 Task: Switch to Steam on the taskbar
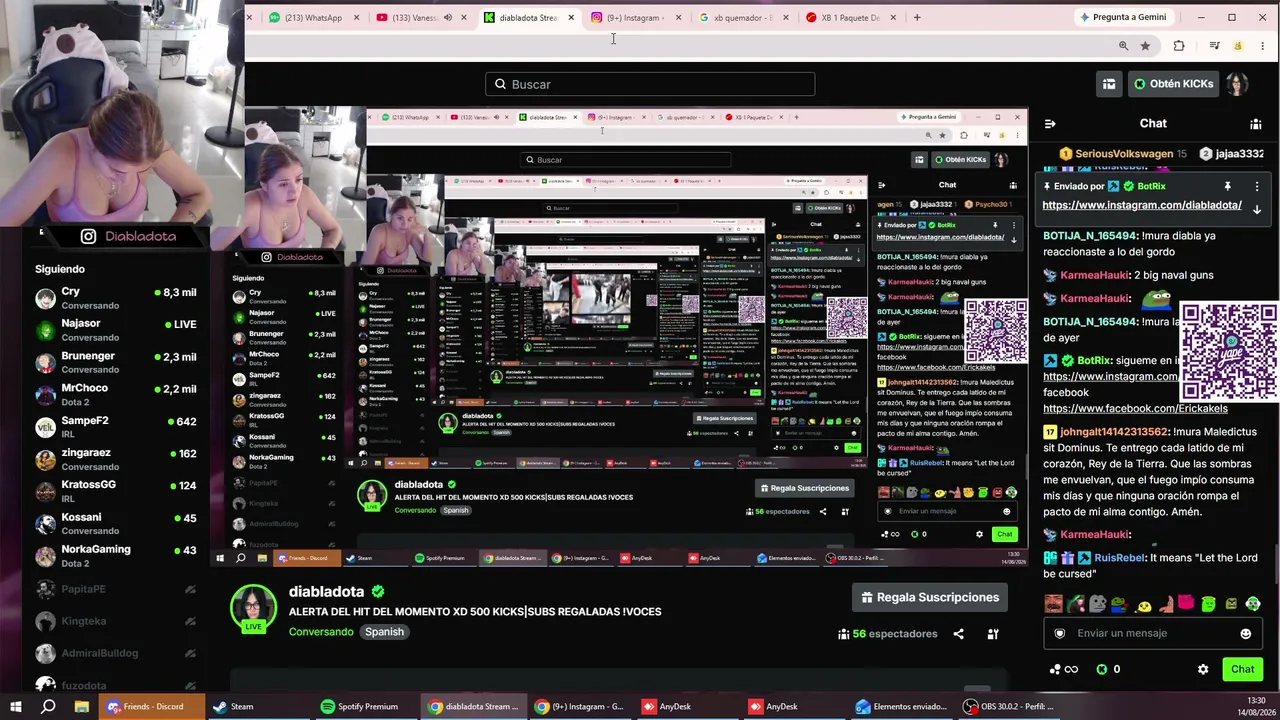[x=260, y=706]
